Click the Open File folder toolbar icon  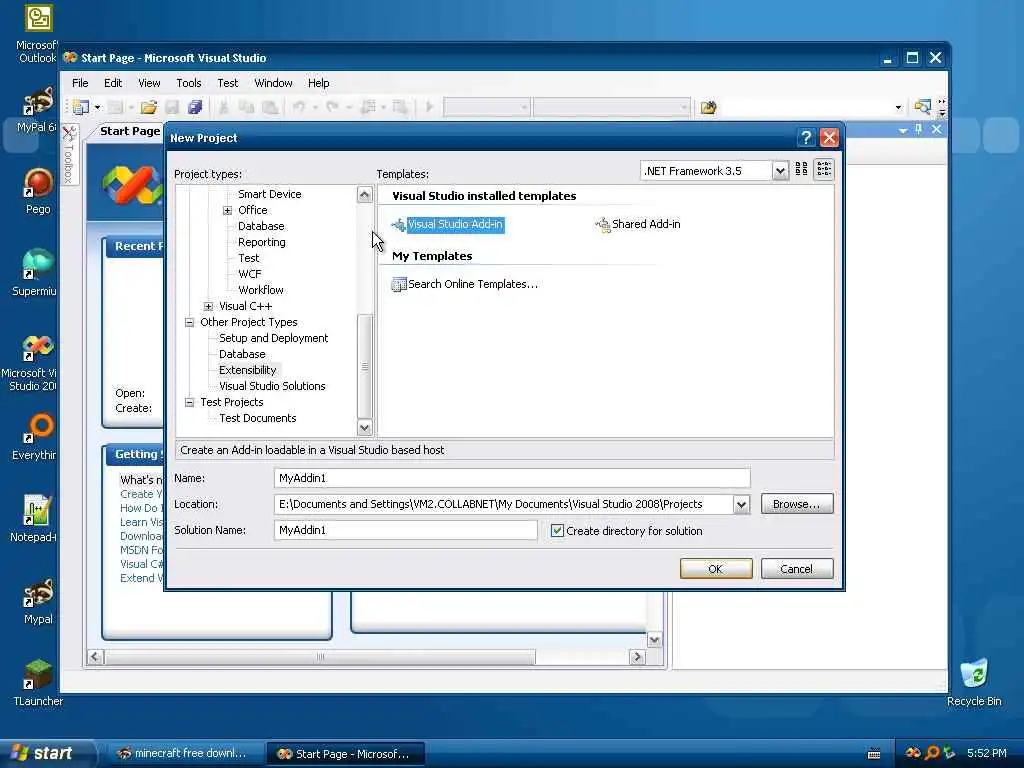149,106
